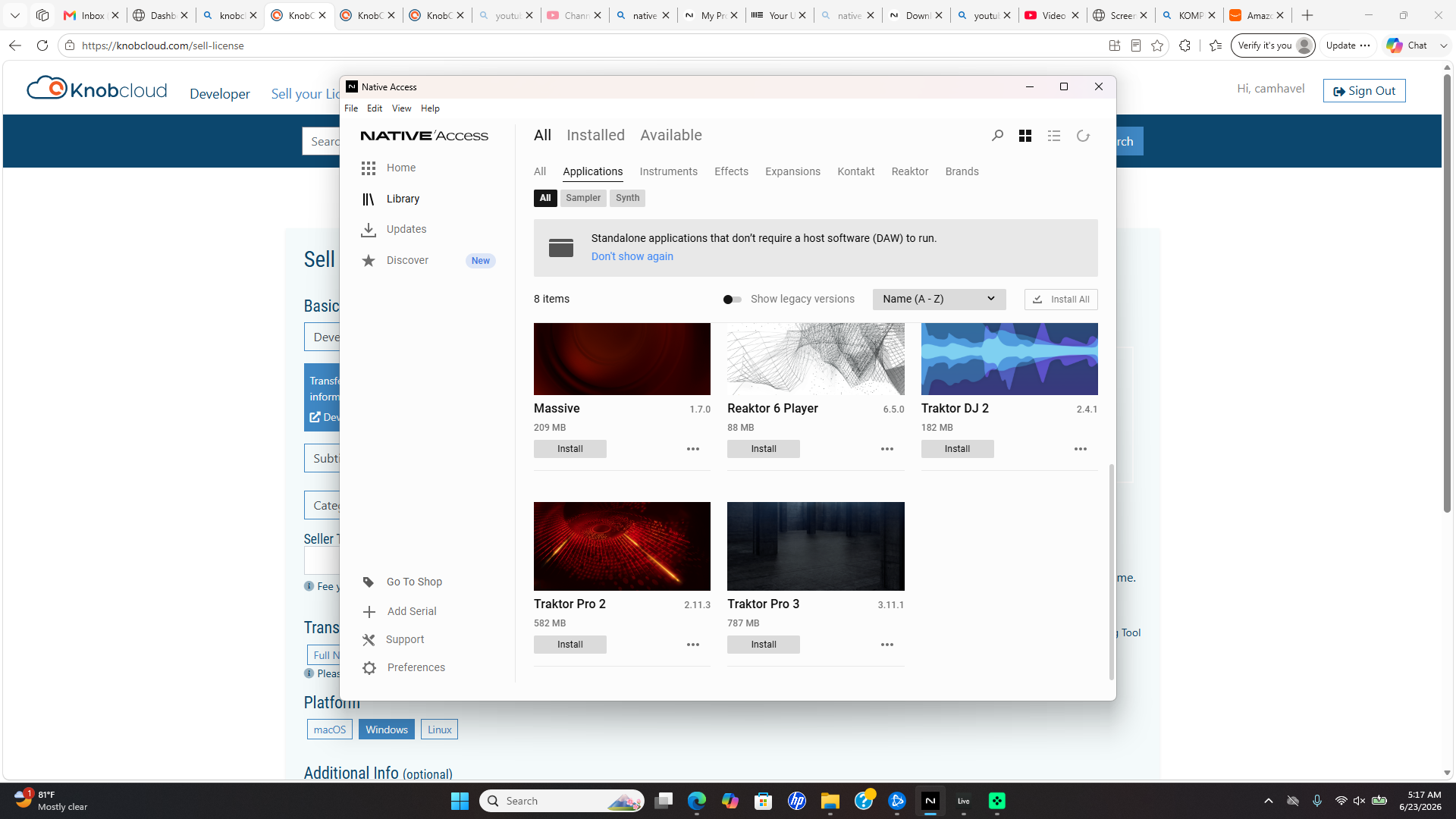
Task: Open the Edit menu
Action: click(x=375, y=108)
